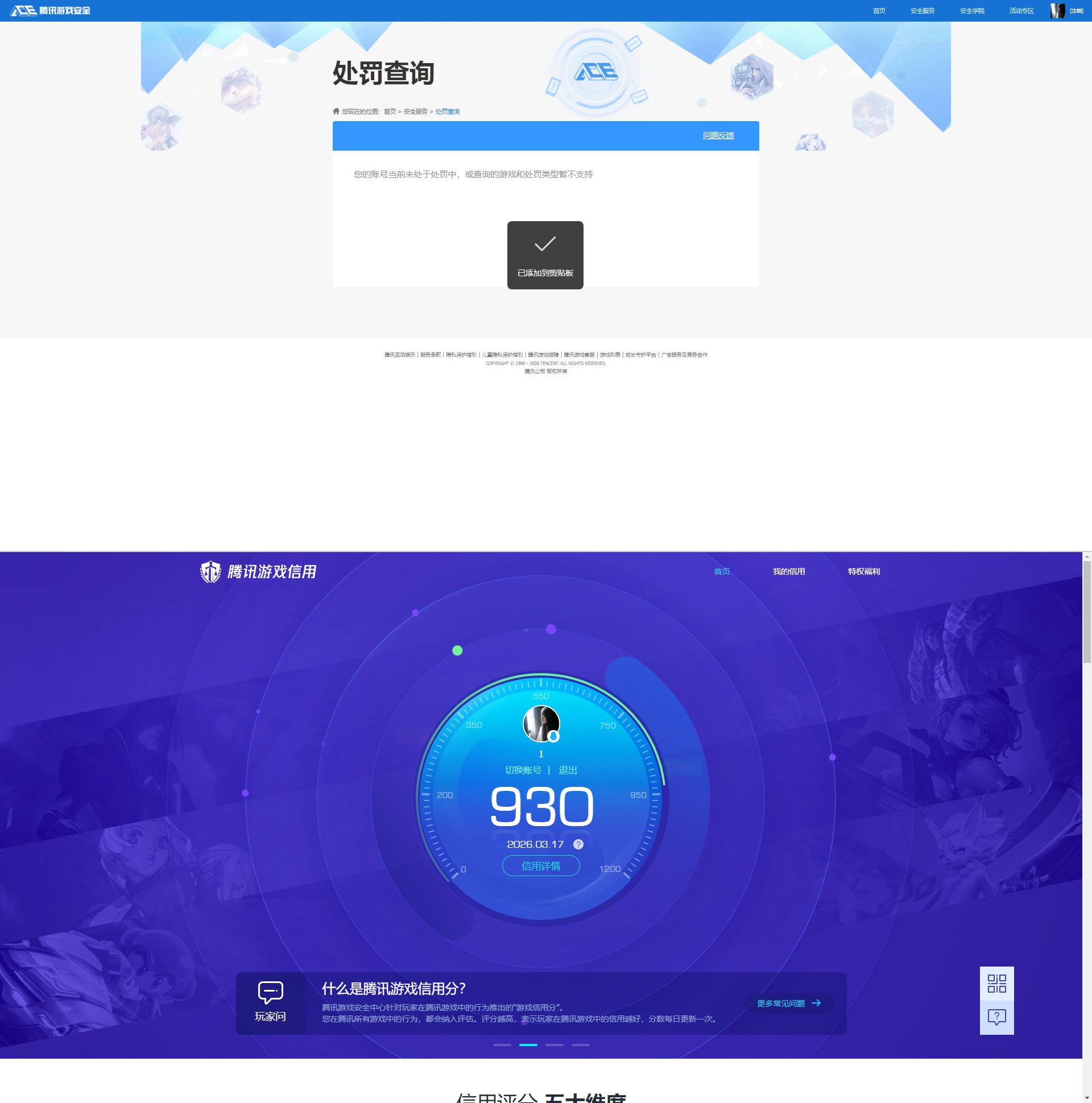Viewport: 1092px width, 1103px height.
Task: Switch to the 我的信用 tab
Action: tap(789, 571)
